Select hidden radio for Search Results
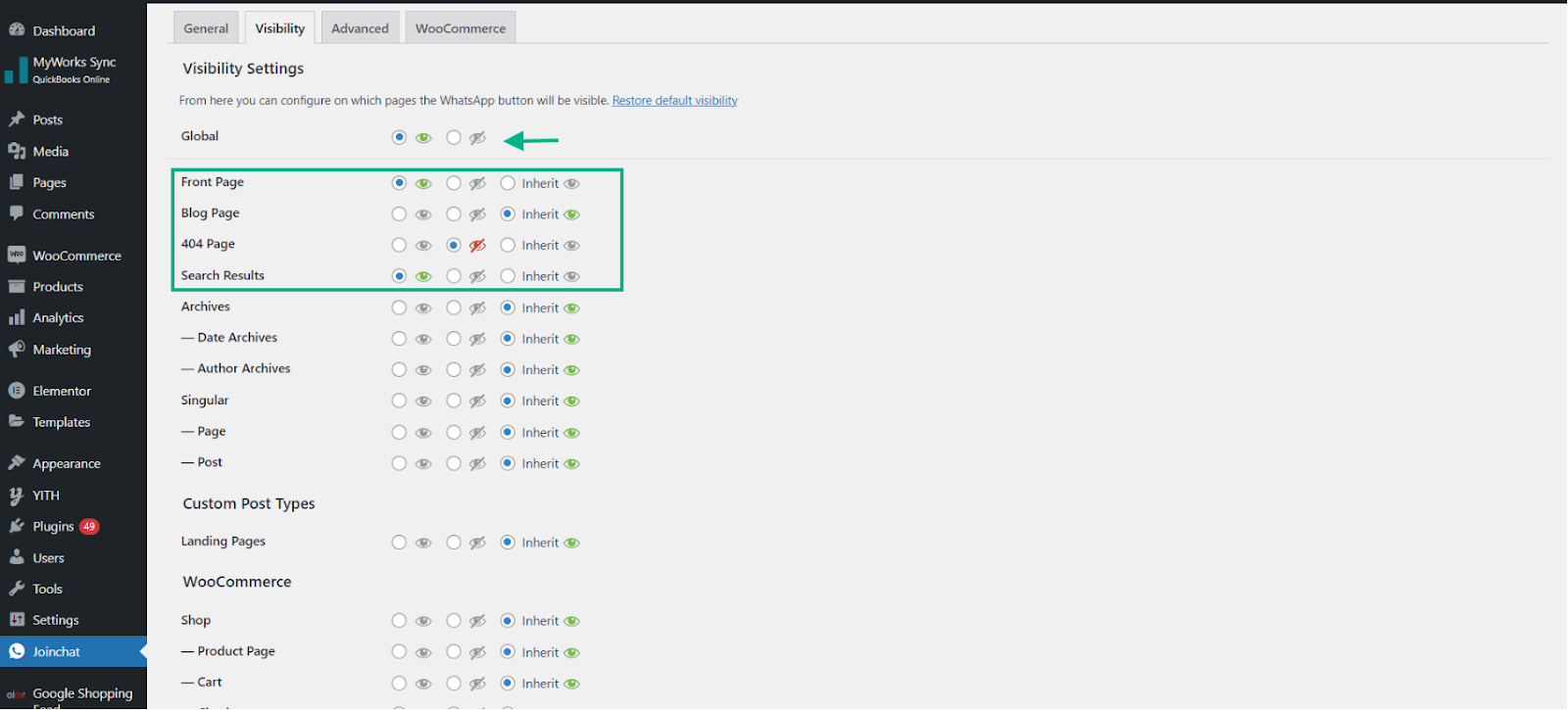The width and height of the screenshot is (1568, 710). (x=454, y=276)
